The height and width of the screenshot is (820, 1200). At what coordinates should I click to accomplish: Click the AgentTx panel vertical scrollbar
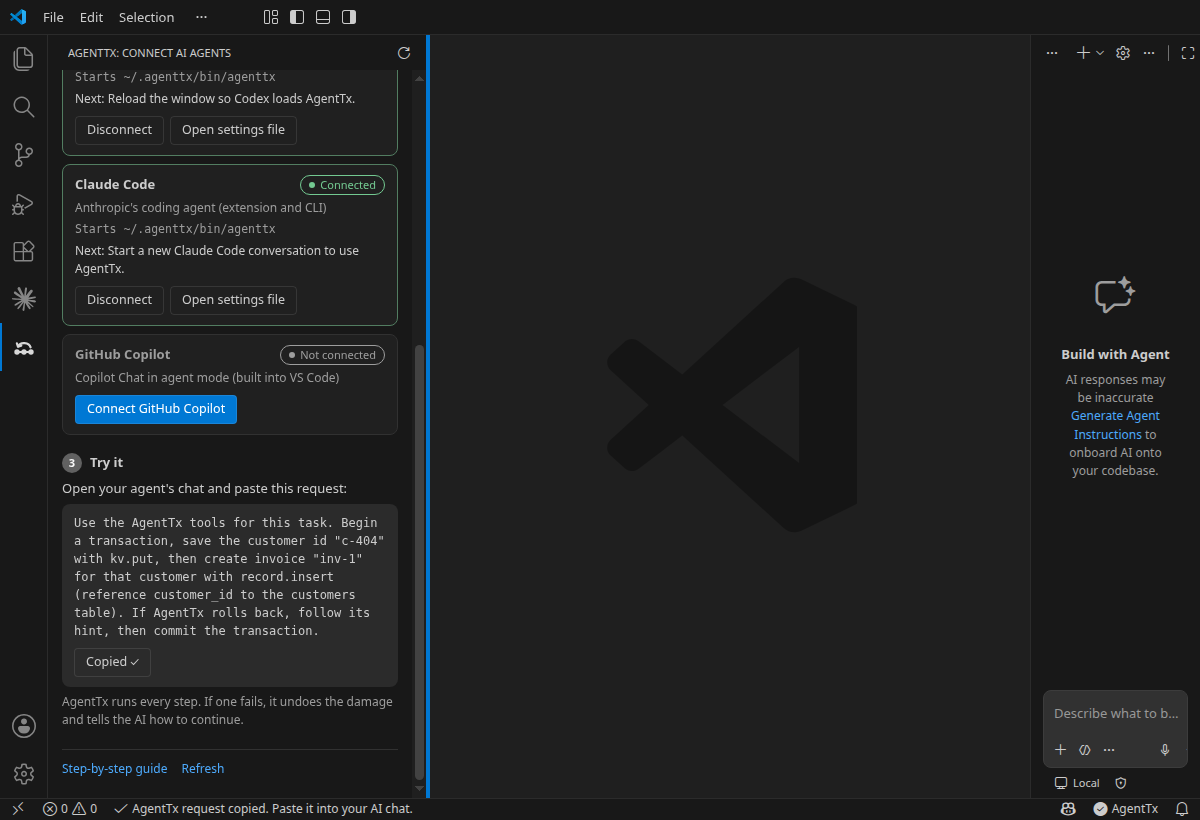[x=419, y=562]
